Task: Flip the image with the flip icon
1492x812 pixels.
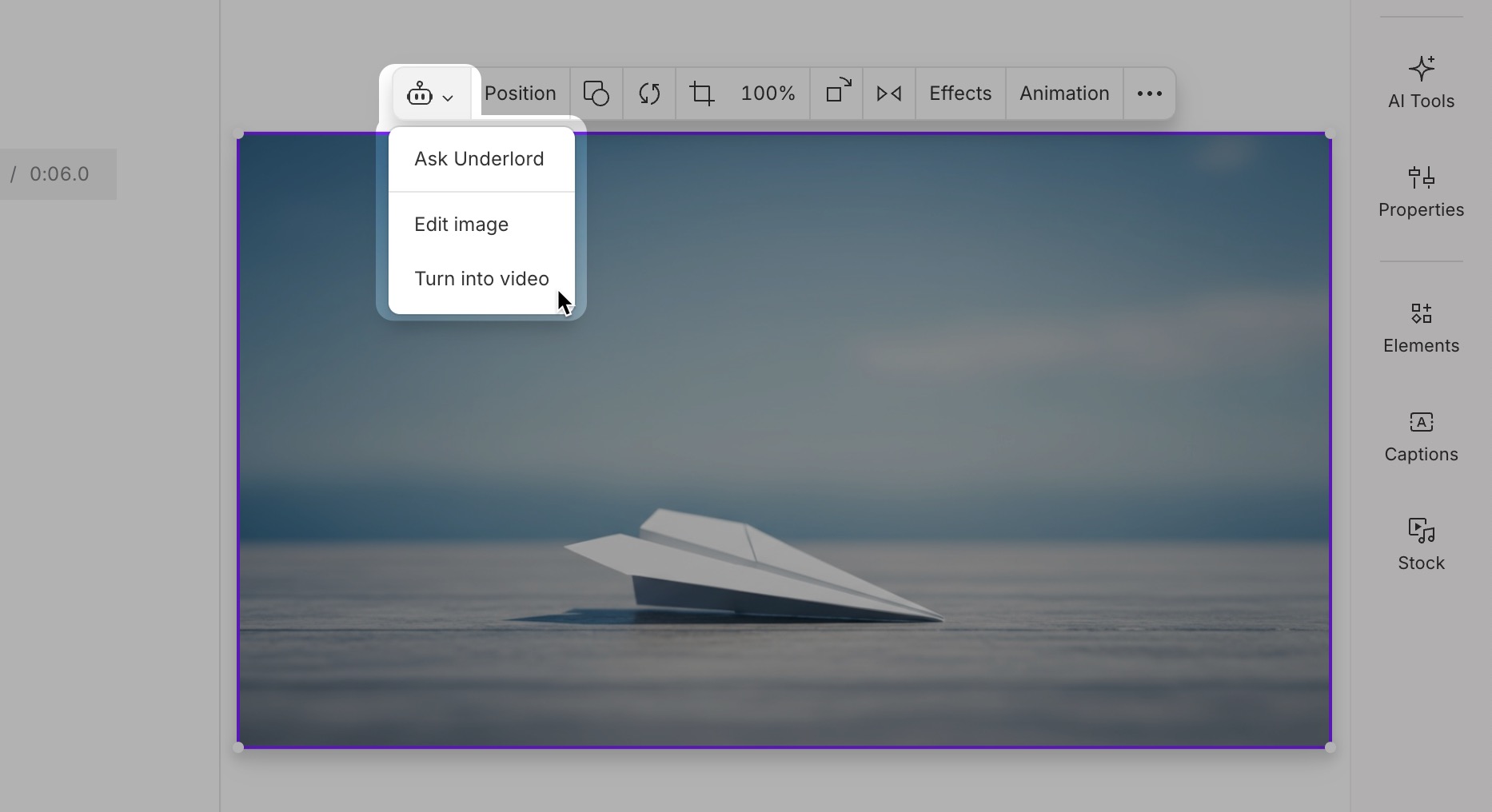Action: [888, 94]
